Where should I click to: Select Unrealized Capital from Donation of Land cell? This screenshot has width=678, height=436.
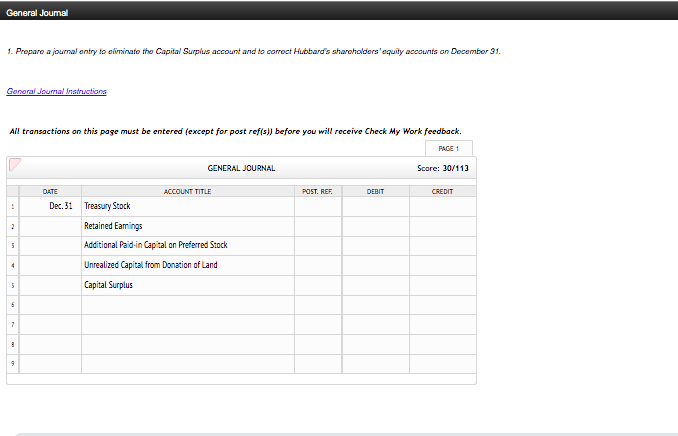pos(188,265)
